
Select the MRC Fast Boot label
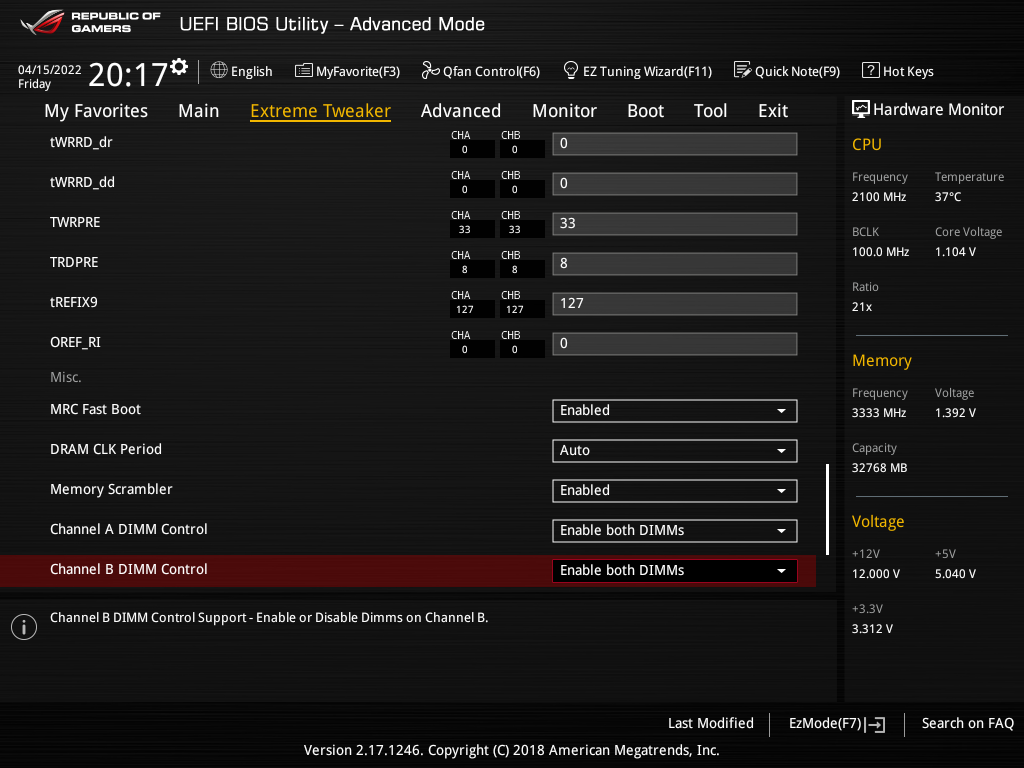[95, 409]
